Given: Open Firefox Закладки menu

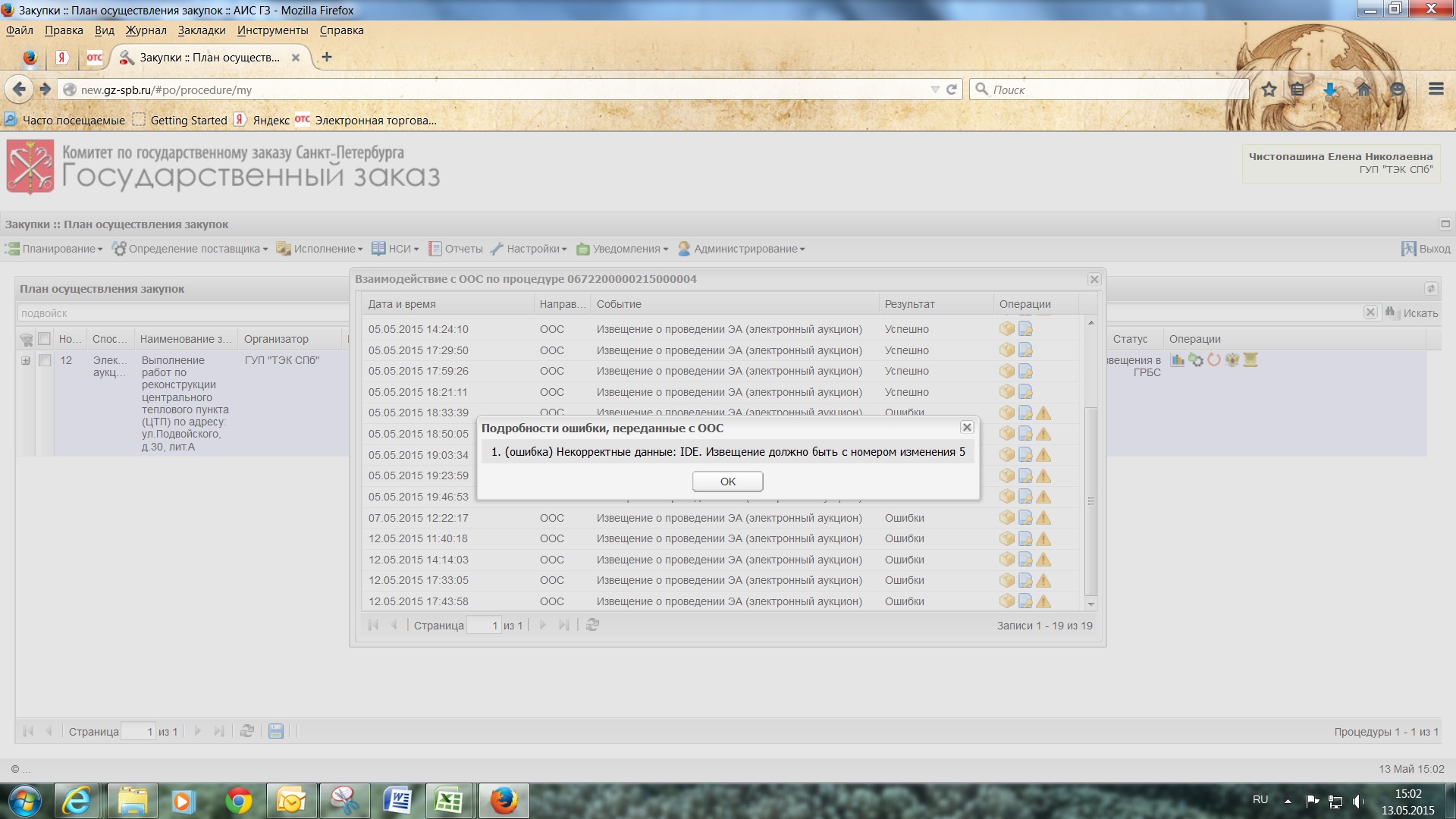Looking at the screenshot, I should coord(201,30).
